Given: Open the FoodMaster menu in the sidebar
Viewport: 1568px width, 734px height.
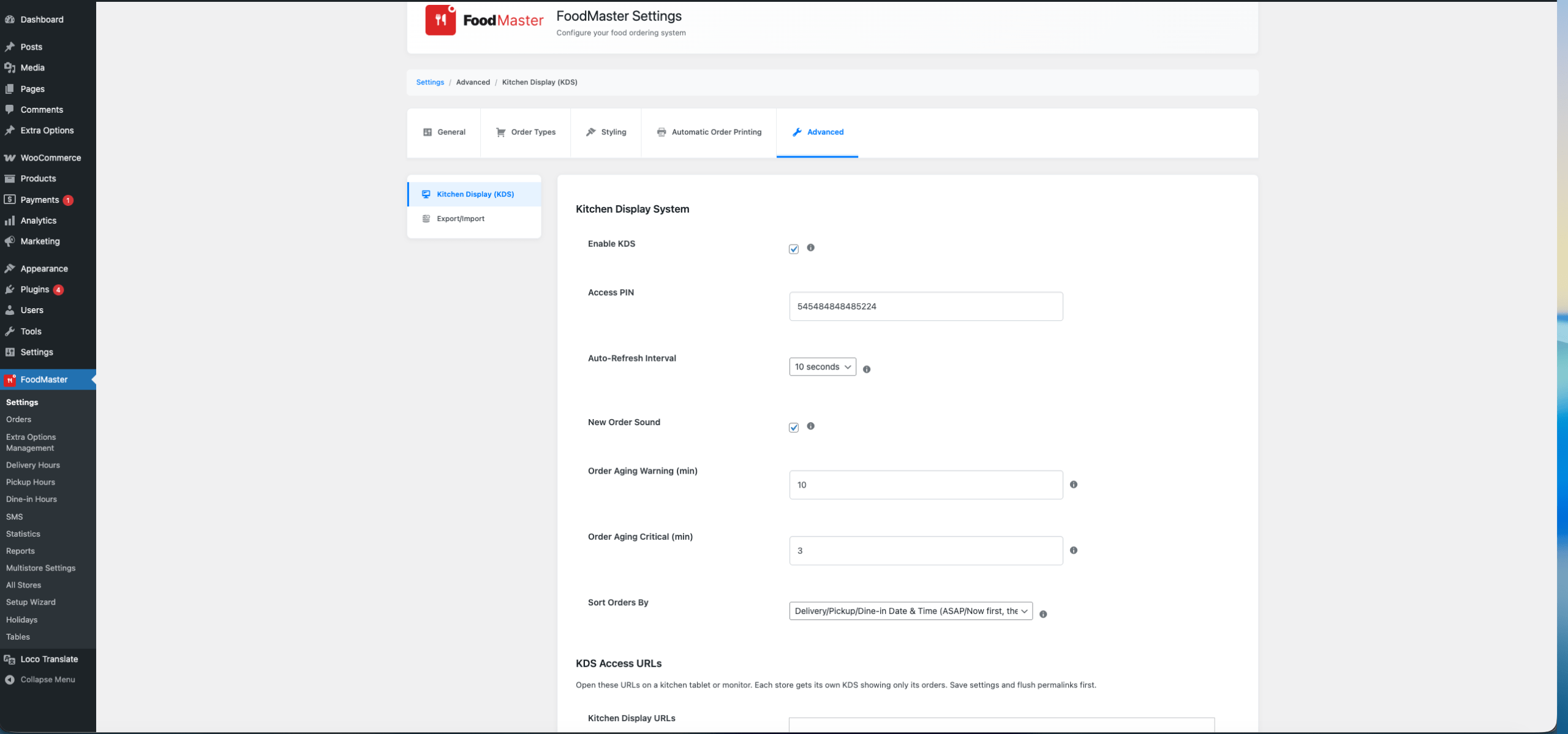Looking at the screenshot, I should 39,379.
